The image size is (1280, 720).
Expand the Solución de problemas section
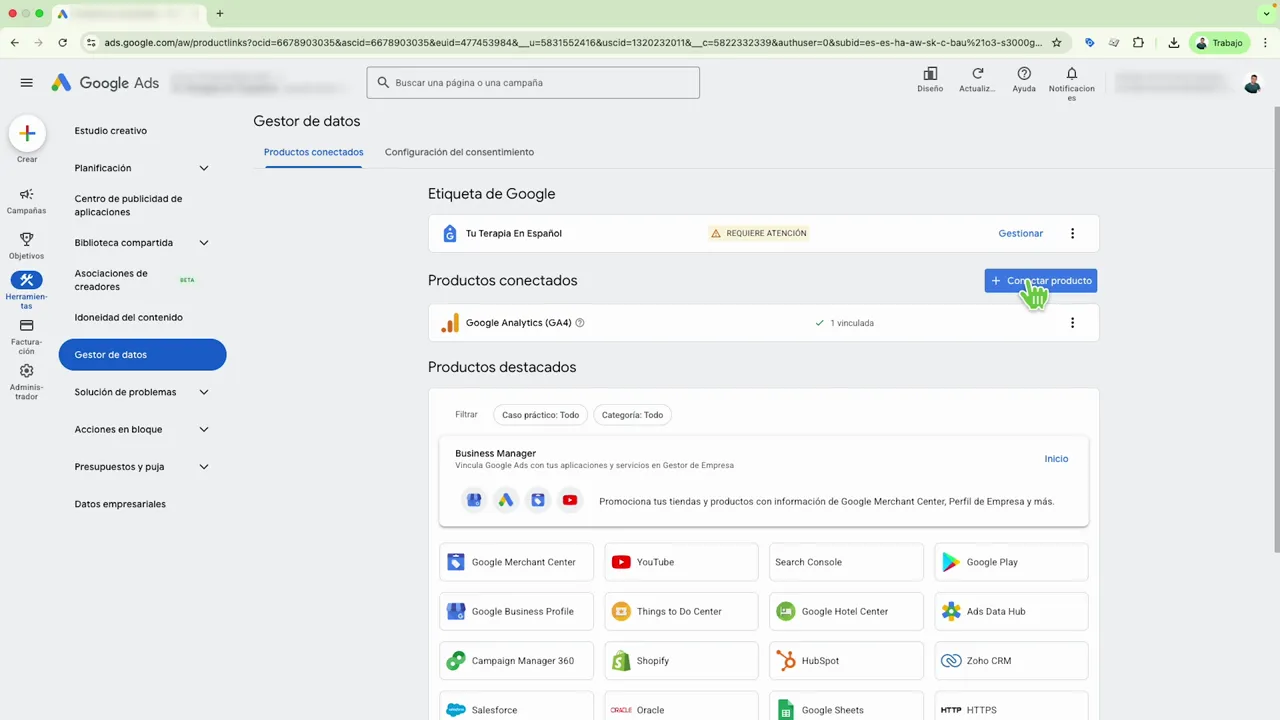[142, 392]
